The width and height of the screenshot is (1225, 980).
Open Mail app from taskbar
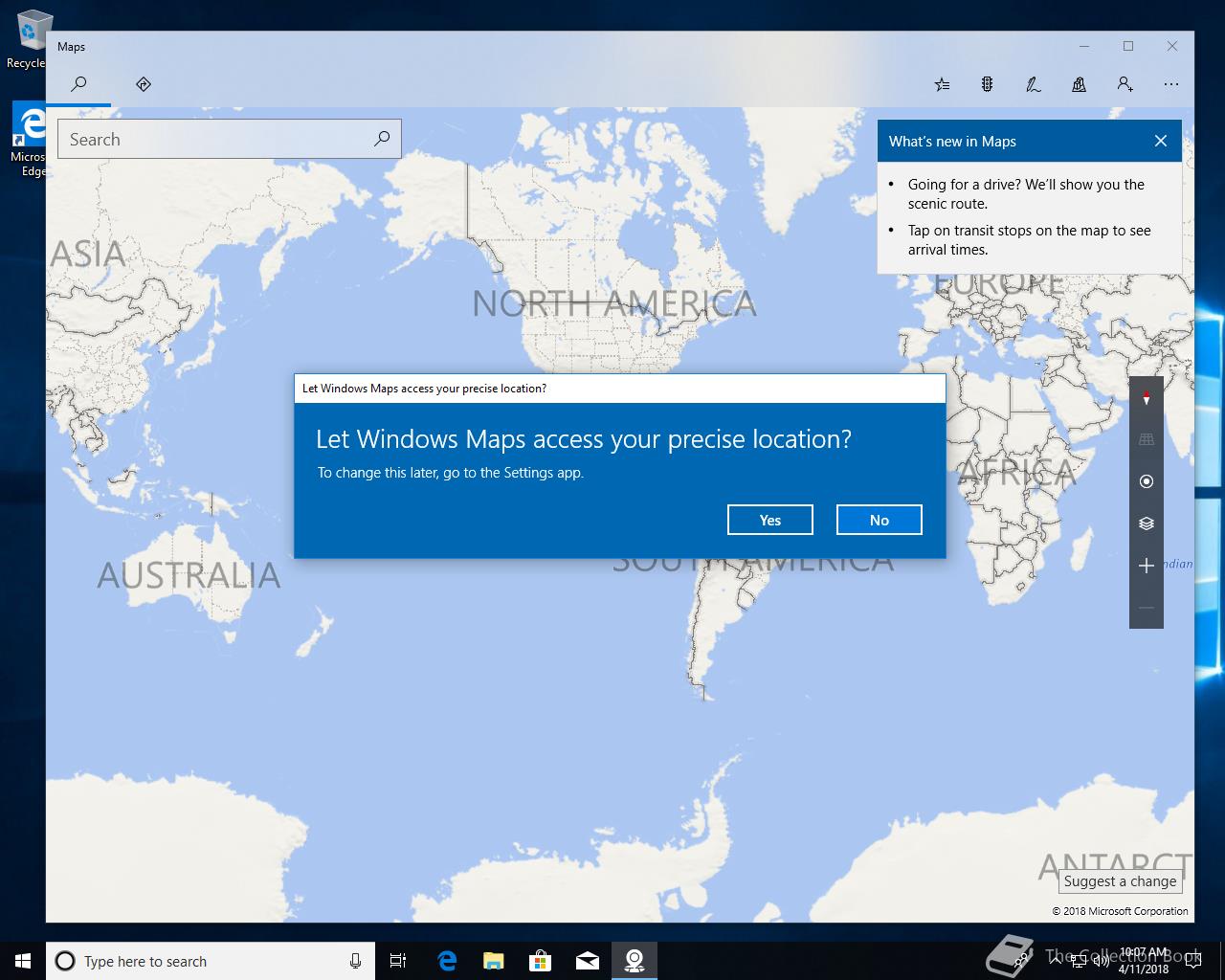(x=588, y=961)
